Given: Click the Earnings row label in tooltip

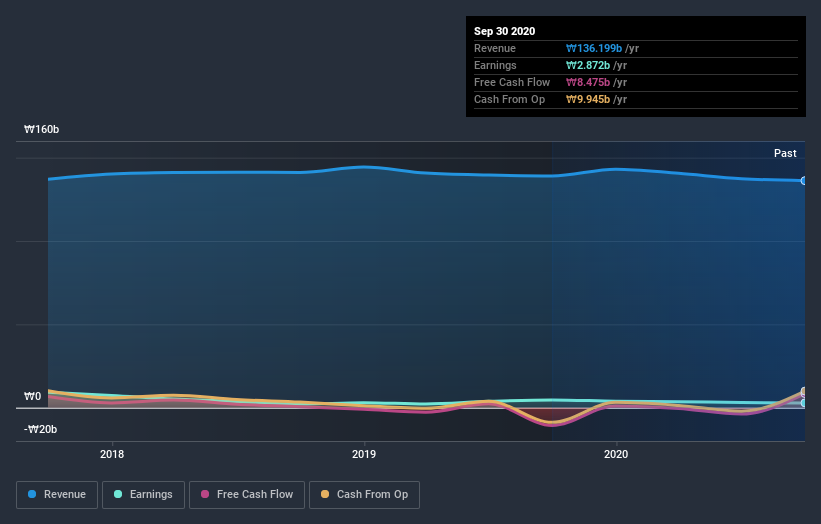Looking at the screenshot, I should click(x=495, y=65).
